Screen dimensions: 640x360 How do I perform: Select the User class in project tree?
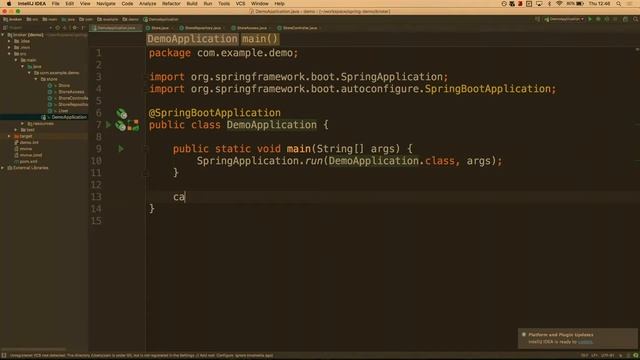63,111
